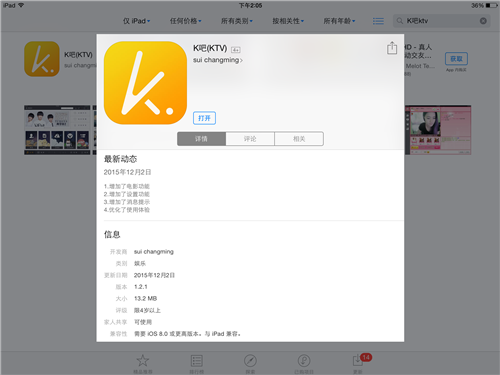Open the large K吧(KTV) app icon
This screenshot has height=375, width=500.
[x=145, y=83]
